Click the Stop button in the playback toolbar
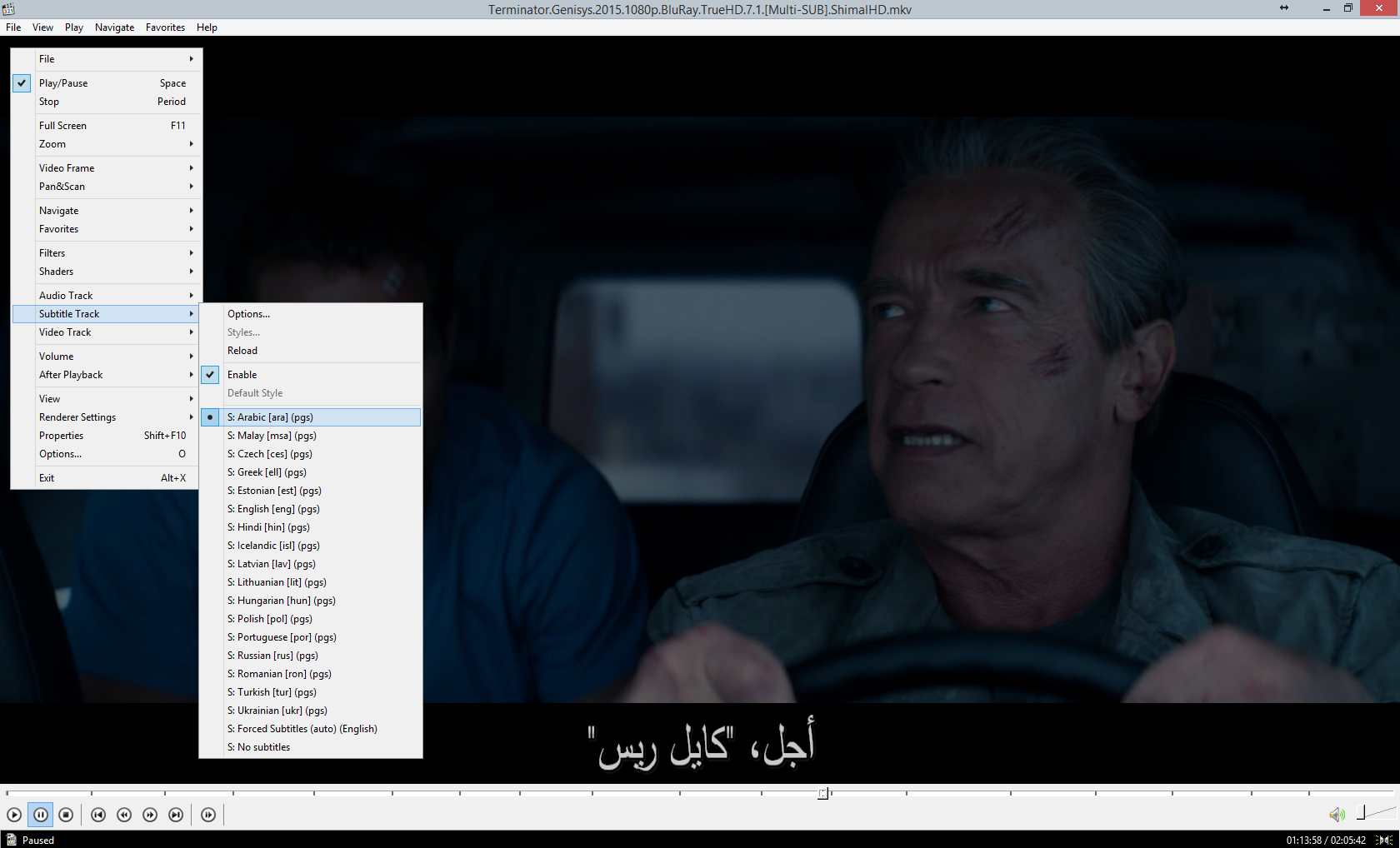 click(66, 815)
